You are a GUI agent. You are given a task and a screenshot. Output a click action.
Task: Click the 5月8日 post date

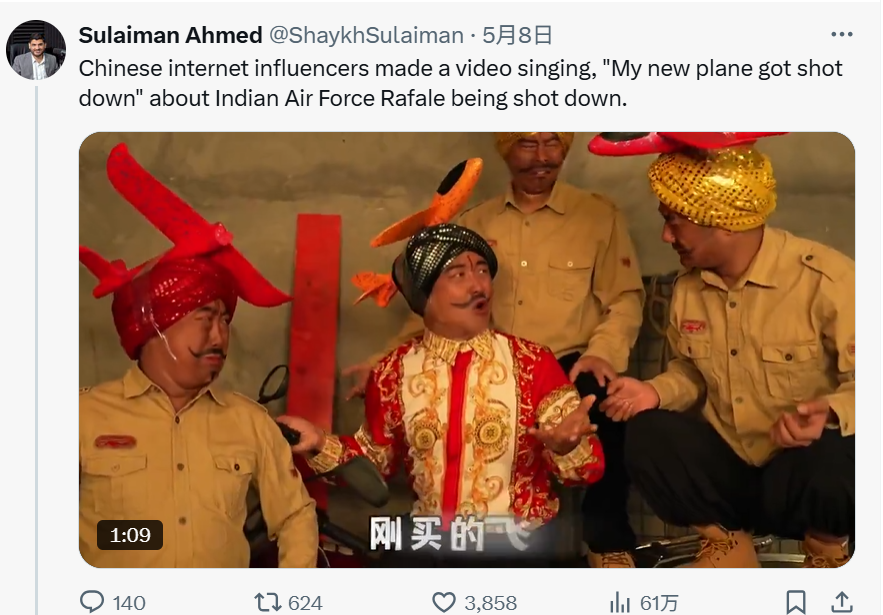(517, 36)
